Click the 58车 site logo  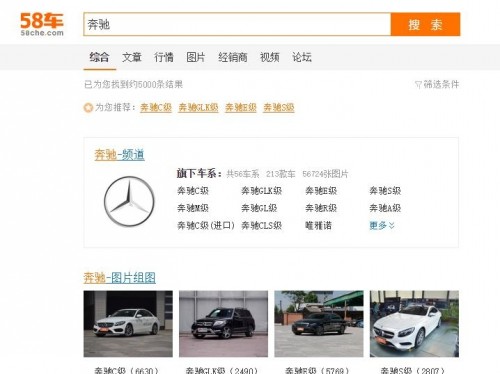coord(42,24)
